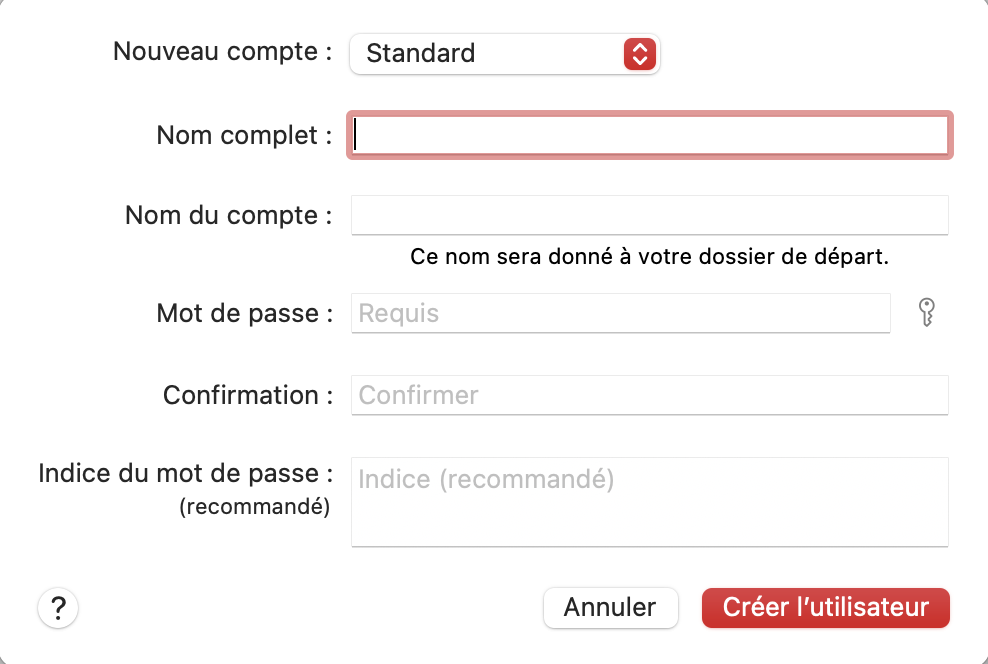Click the help question mark button
The height and width of the screenshot is (664, 988).
(58, 607)
